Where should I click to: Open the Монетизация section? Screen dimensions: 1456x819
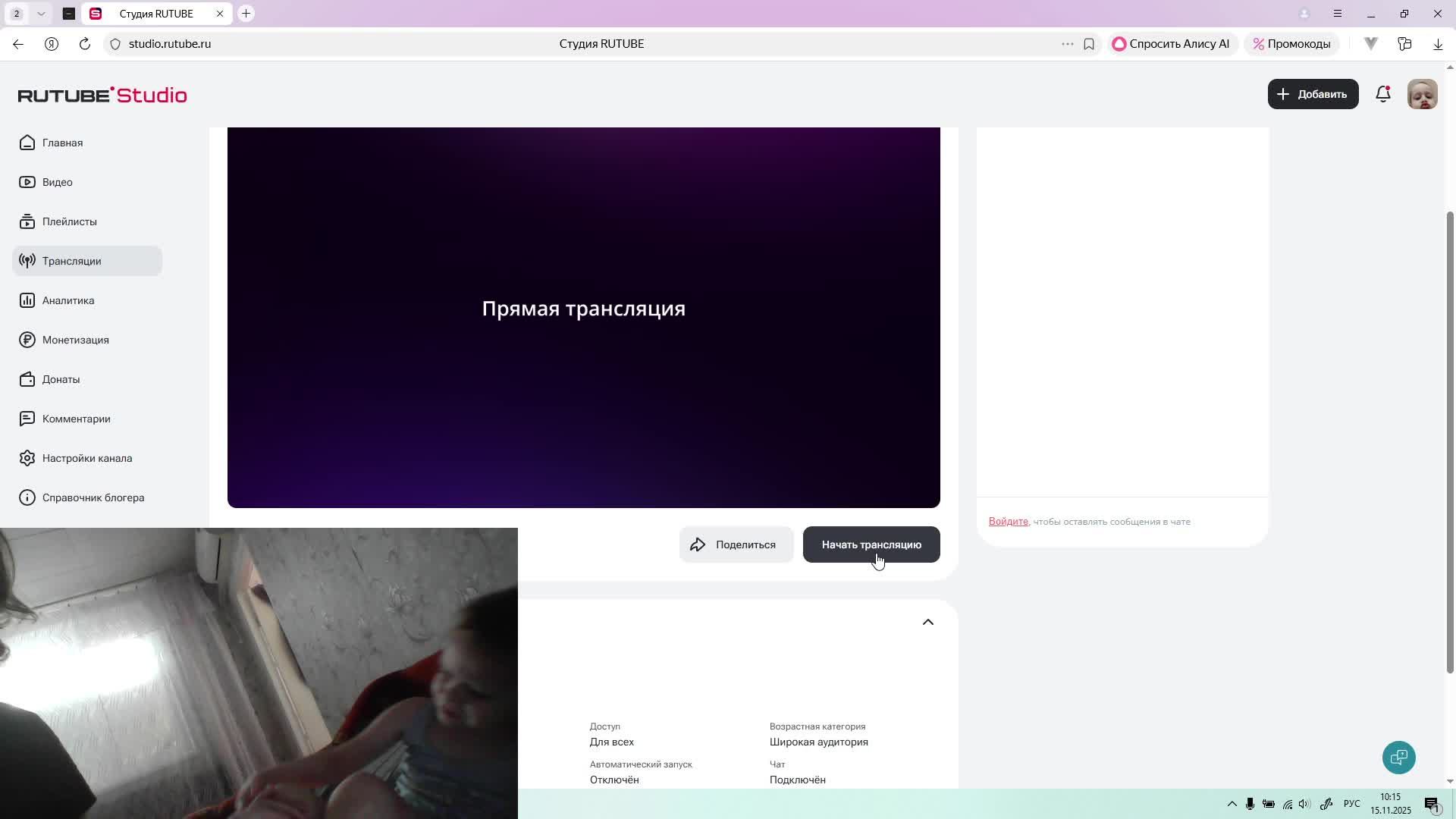(x=75, y=340)
